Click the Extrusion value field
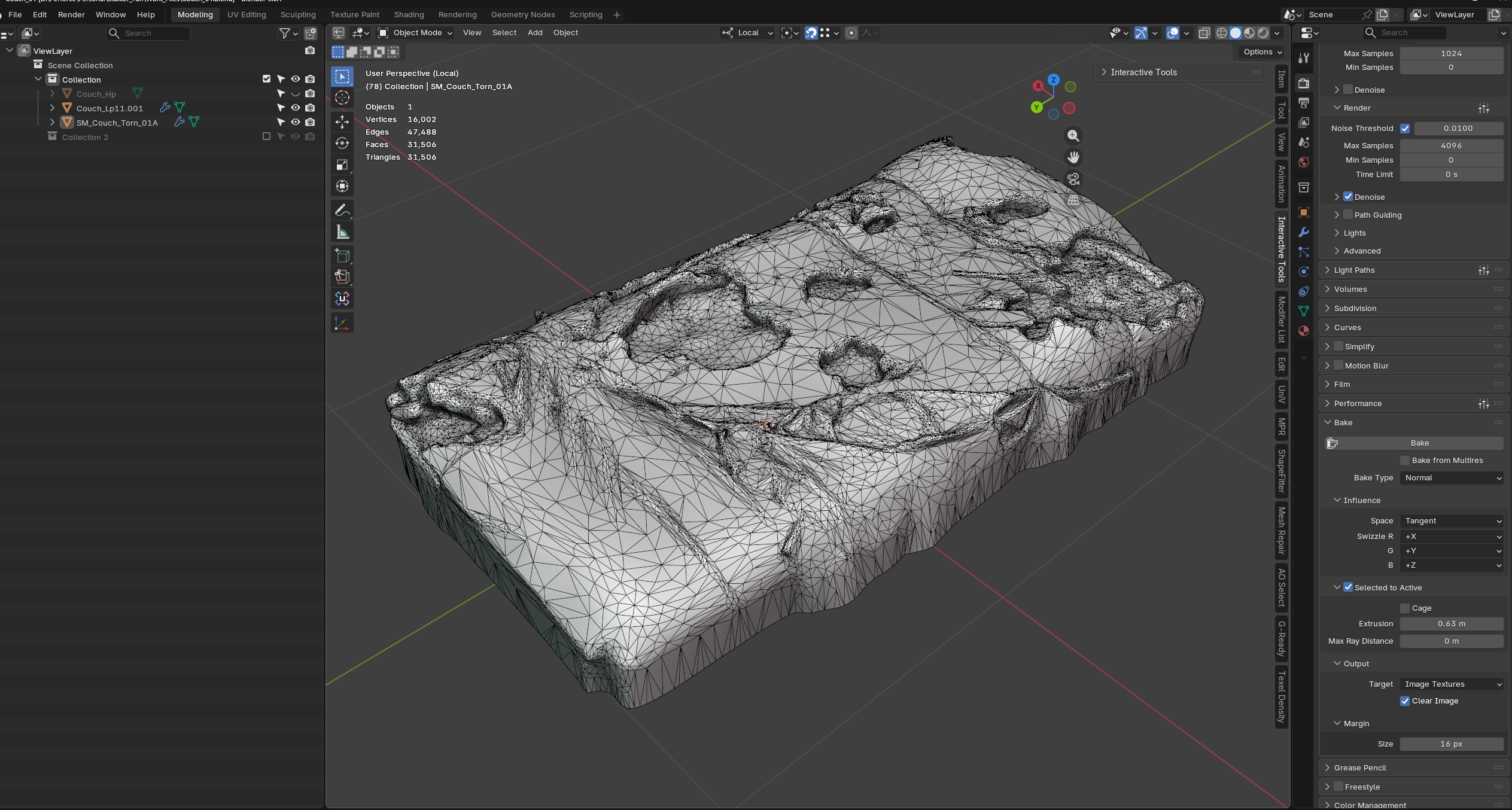 pos(1451,624)
